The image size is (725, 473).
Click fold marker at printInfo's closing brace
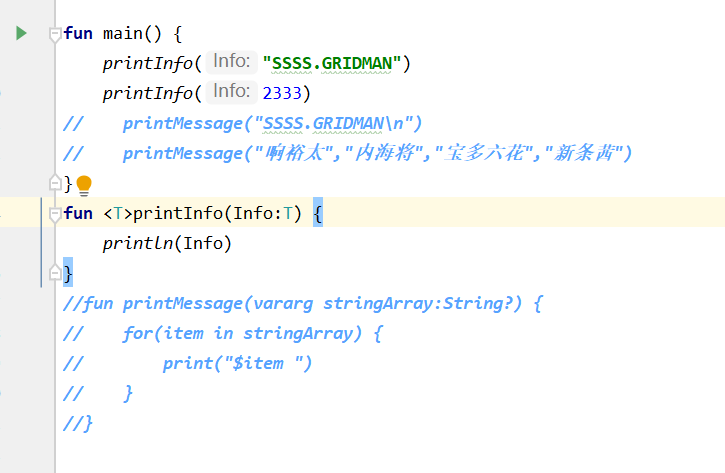(x=54, y=272)
